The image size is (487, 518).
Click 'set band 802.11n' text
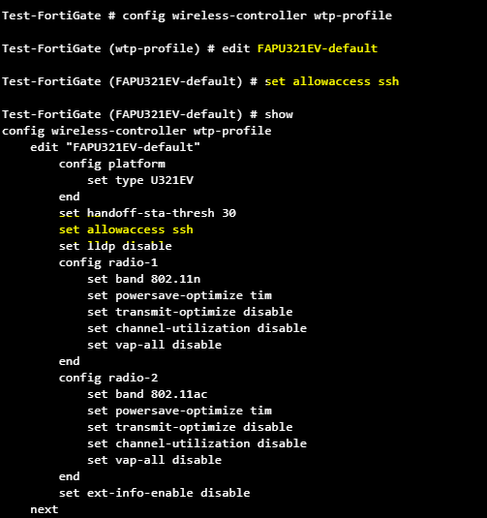pos(144,279)
